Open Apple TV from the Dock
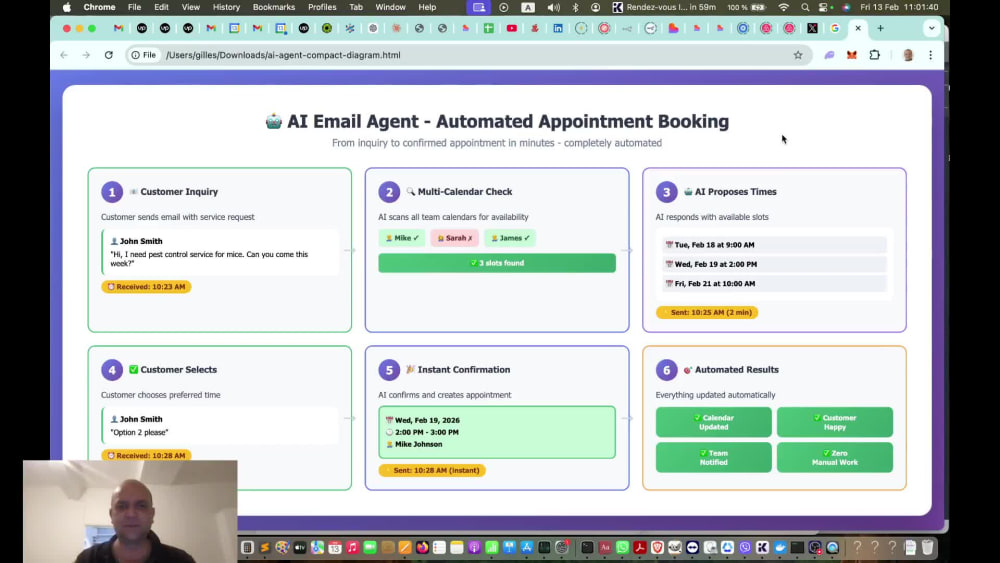This screenshot has width=1000, height=563. point(299,547)
